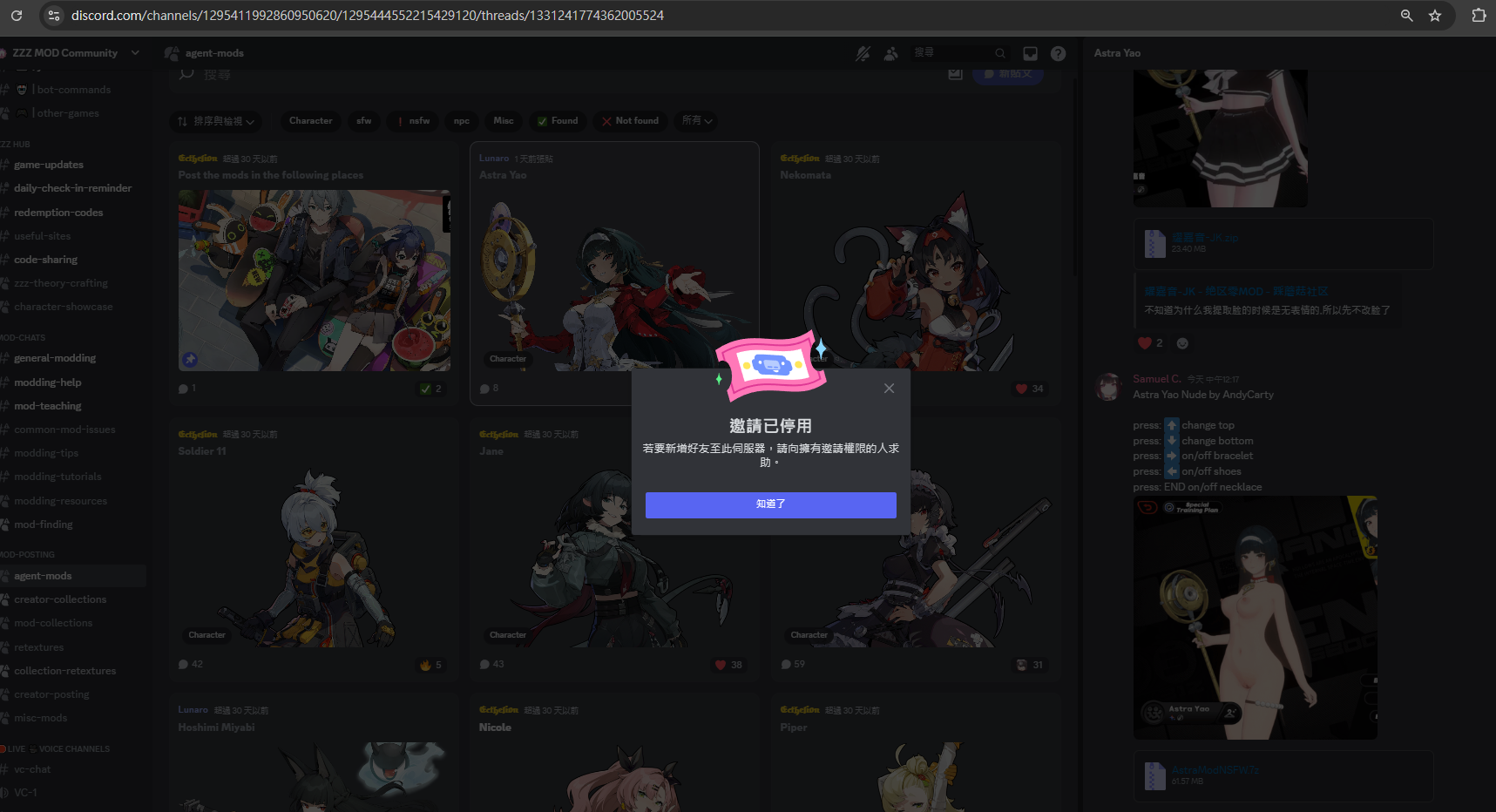
Task: Click the forum icon beside agent-mods title
Action: coord(172,53)
